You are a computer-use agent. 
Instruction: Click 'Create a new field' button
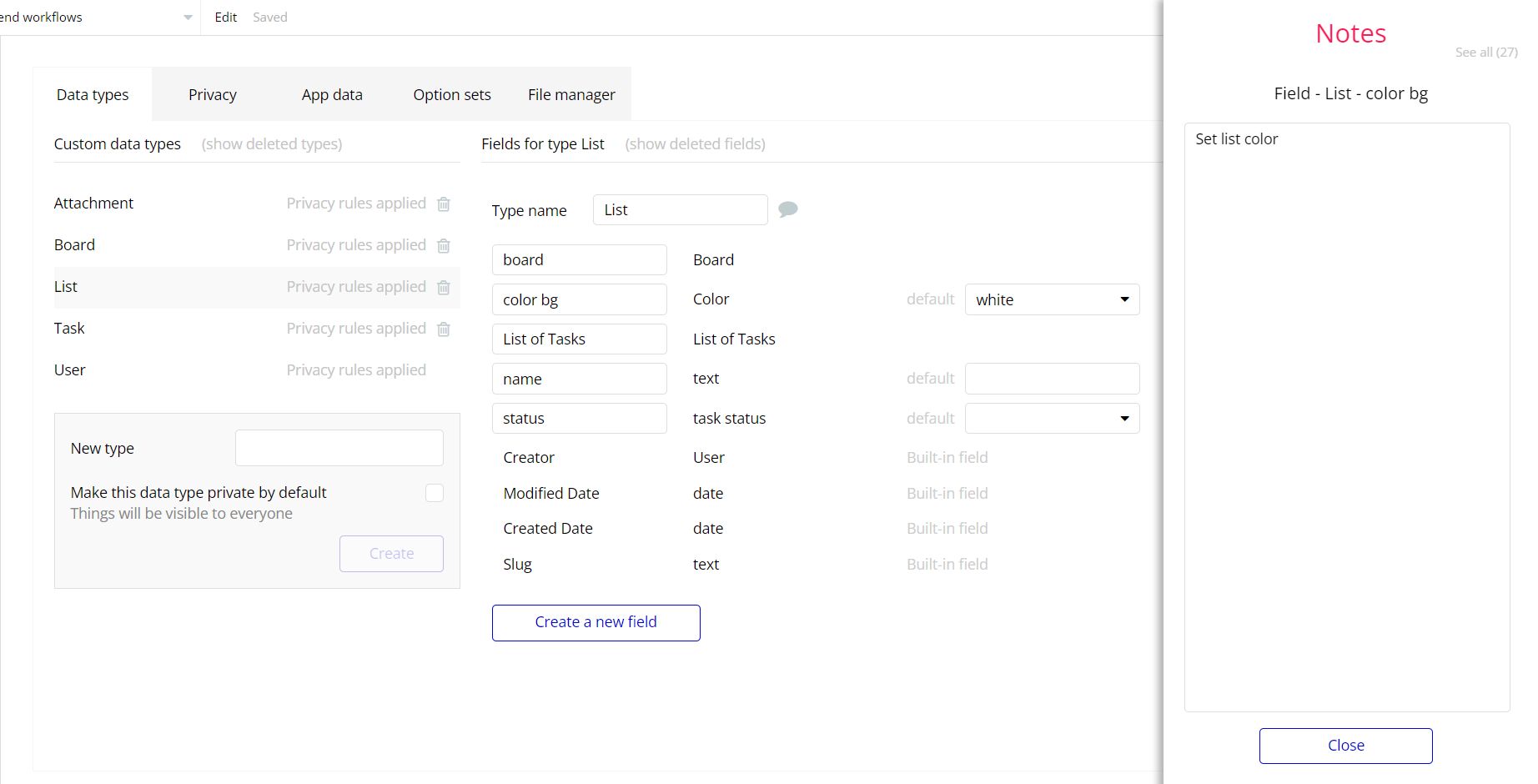pos(596,622)
